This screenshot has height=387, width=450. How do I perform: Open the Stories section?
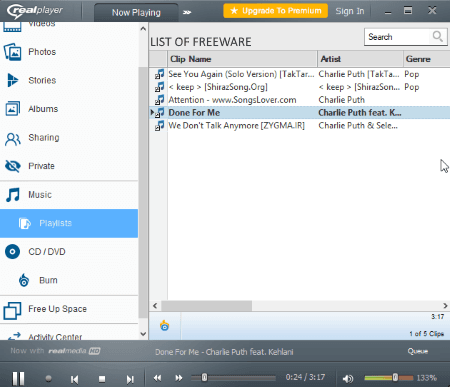[x=69, y=80]
